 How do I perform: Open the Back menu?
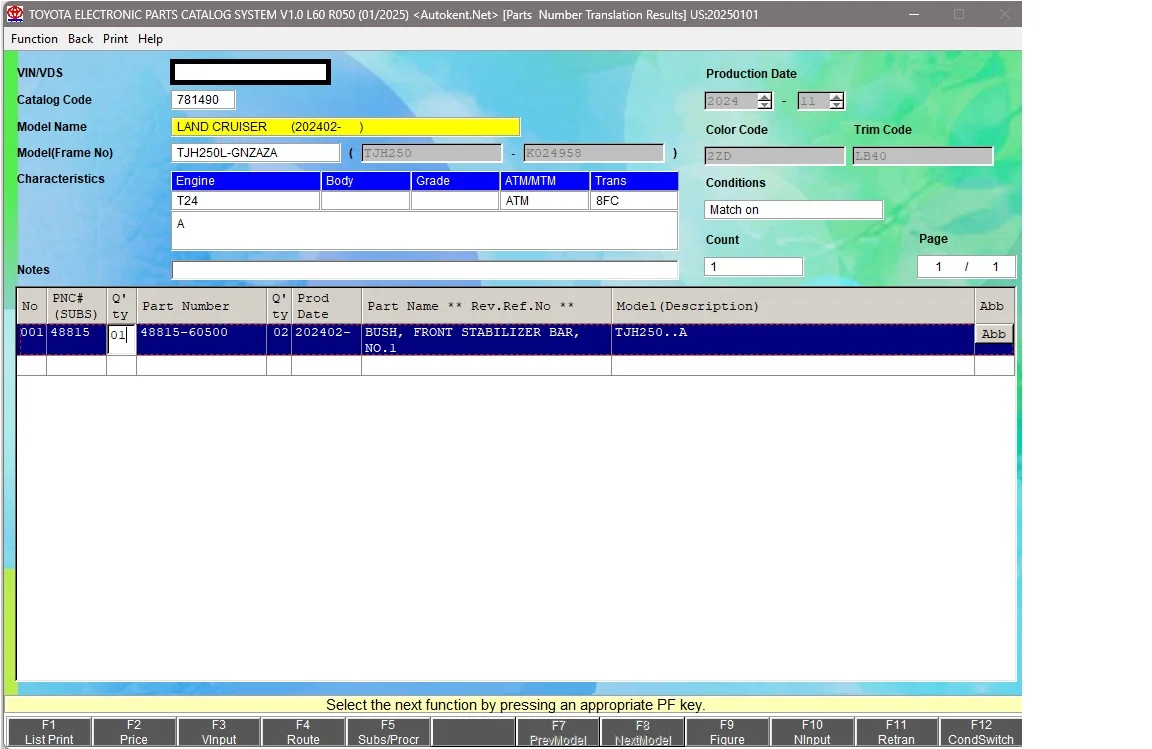[x=80, y=39]
